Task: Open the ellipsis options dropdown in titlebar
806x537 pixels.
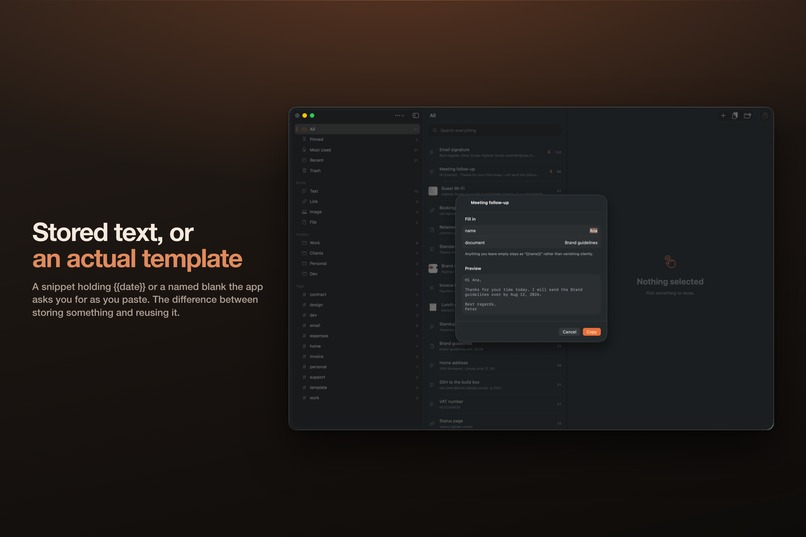Action: tap(399, 116)
